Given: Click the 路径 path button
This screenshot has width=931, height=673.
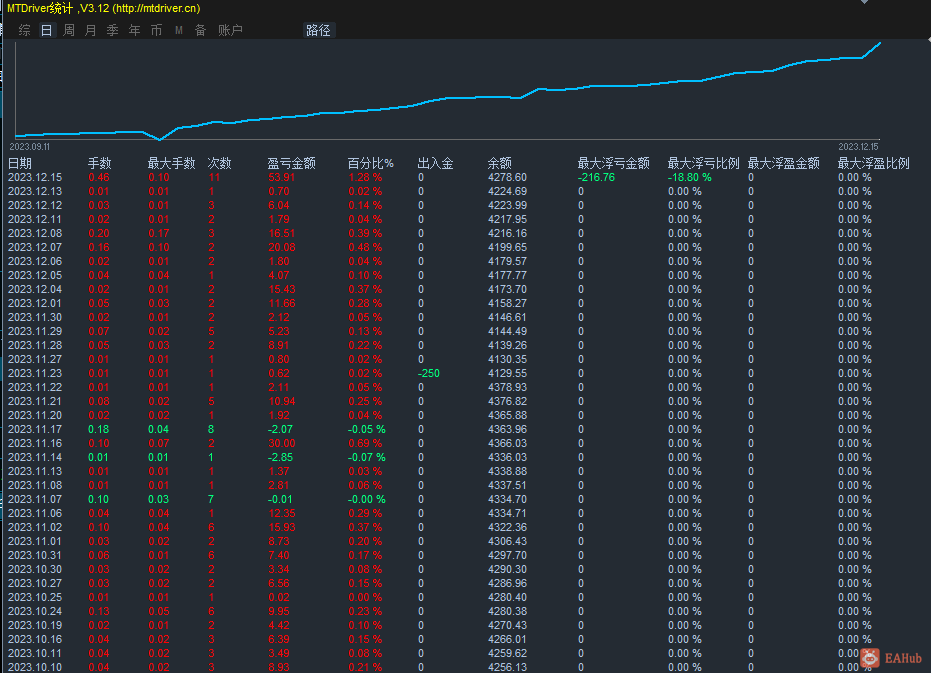Looking at the screenshot, I should [318, 30].
